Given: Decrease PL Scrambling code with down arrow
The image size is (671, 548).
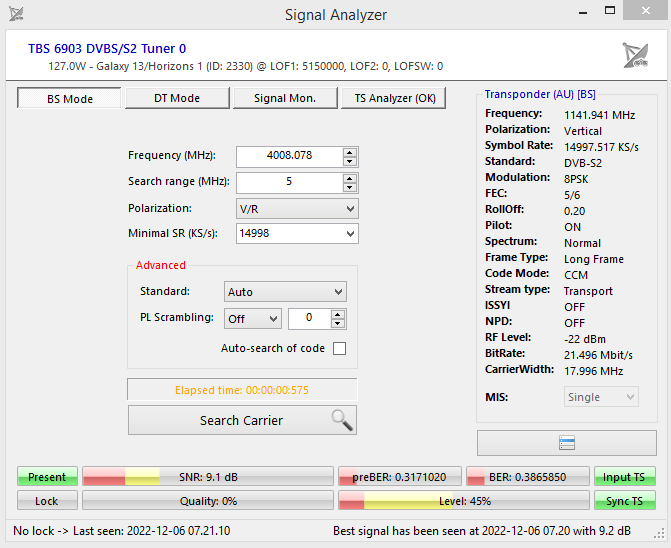Looking at the screenshot, I should click(338, 323).
